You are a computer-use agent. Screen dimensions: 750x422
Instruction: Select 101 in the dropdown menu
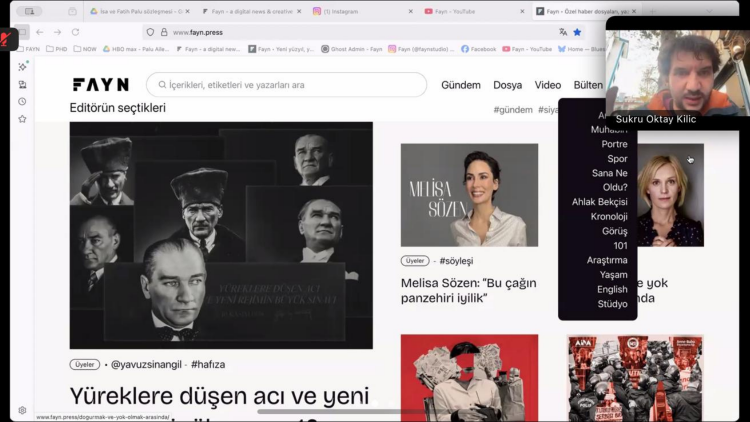[x=620, y=246]
